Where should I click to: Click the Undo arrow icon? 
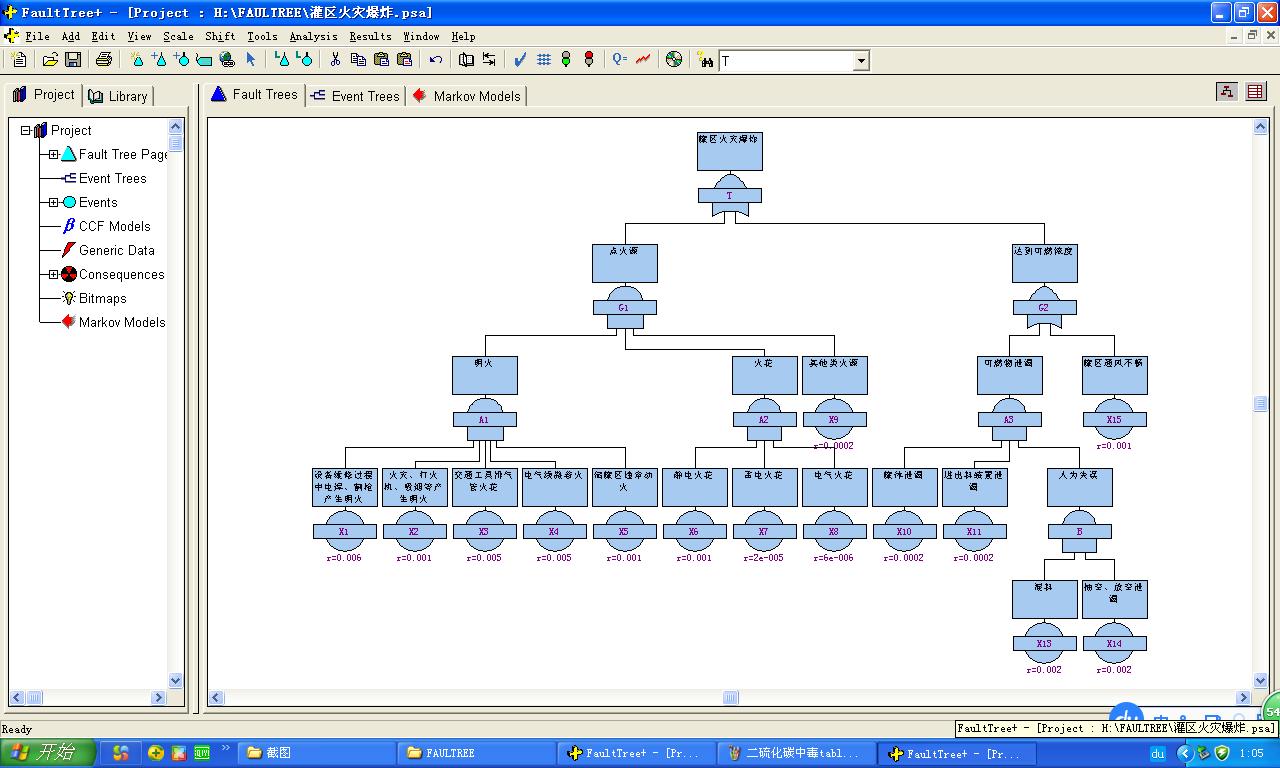click(436, 60)
